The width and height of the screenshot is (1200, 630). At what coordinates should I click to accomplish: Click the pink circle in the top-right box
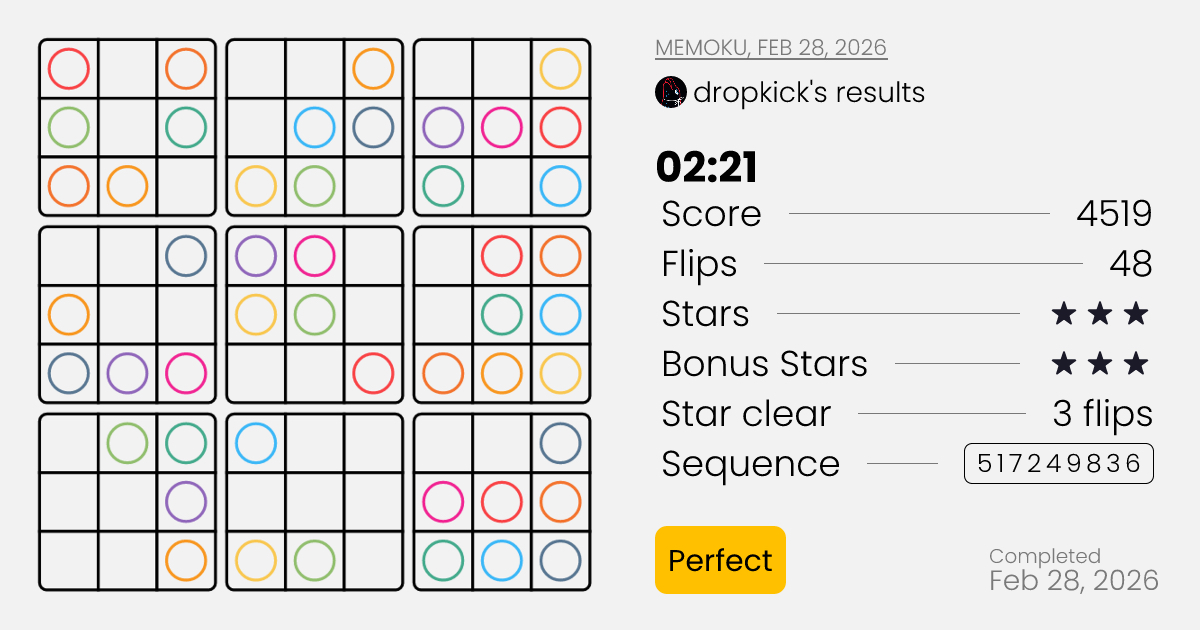click(502, 127)
